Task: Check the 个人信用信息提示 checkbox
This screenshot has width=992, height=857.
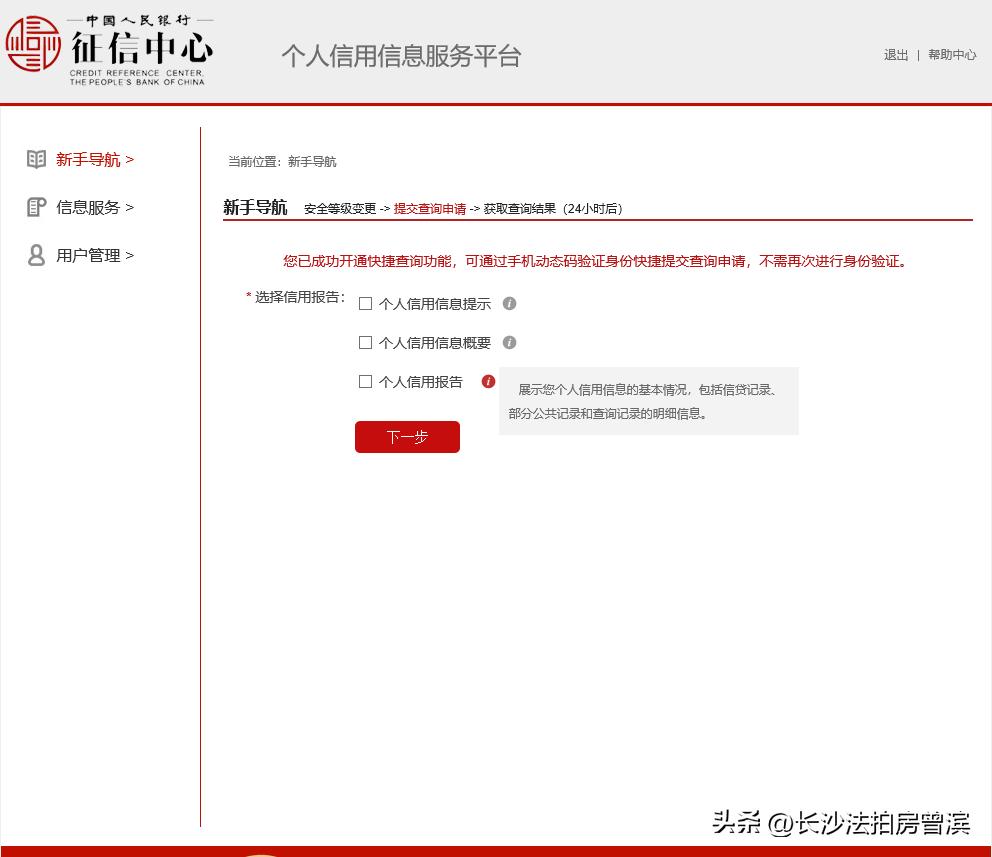Action: 365,303
